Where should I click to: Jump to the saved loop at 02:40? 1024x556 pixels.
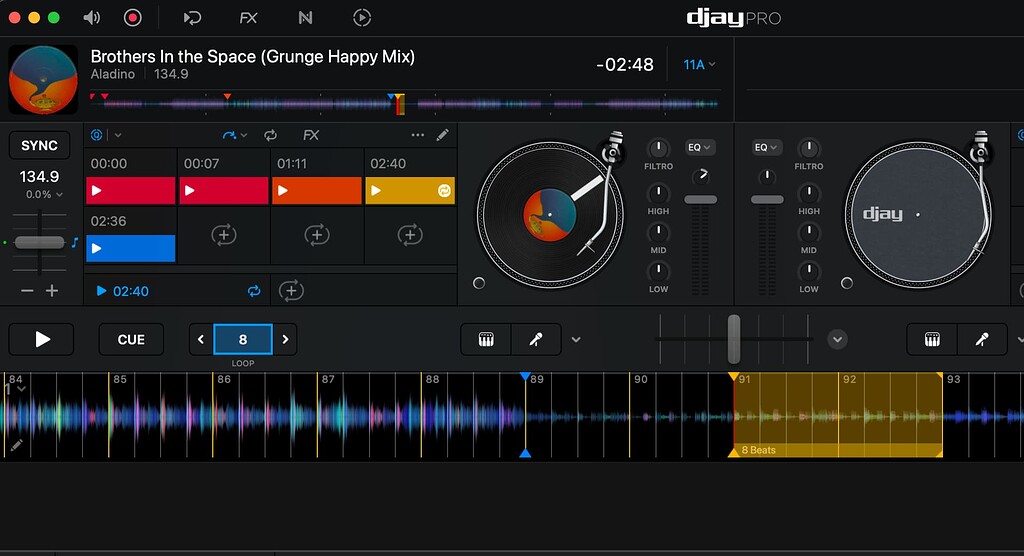(123, 291)
